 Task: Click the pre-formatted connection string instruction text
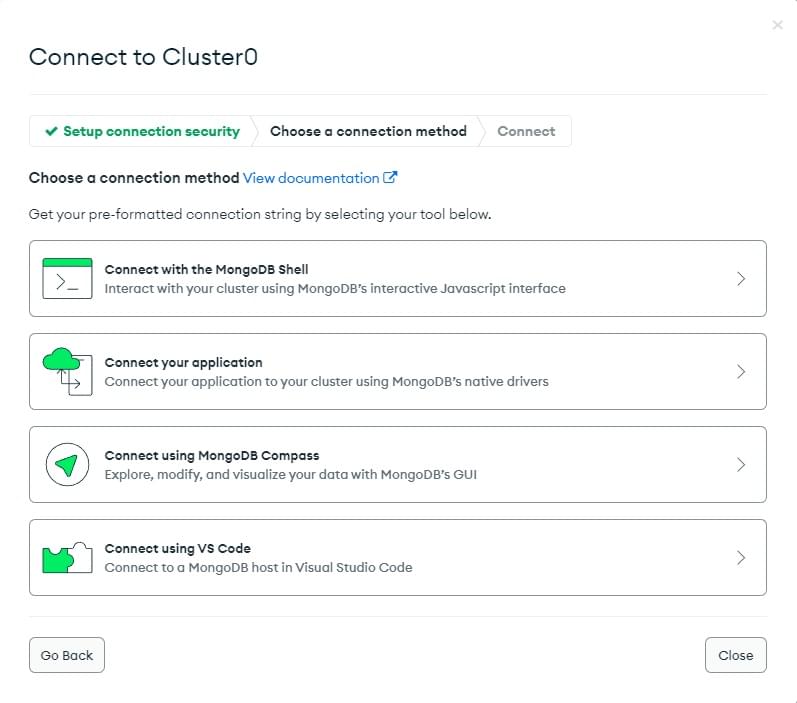[260, 214]
